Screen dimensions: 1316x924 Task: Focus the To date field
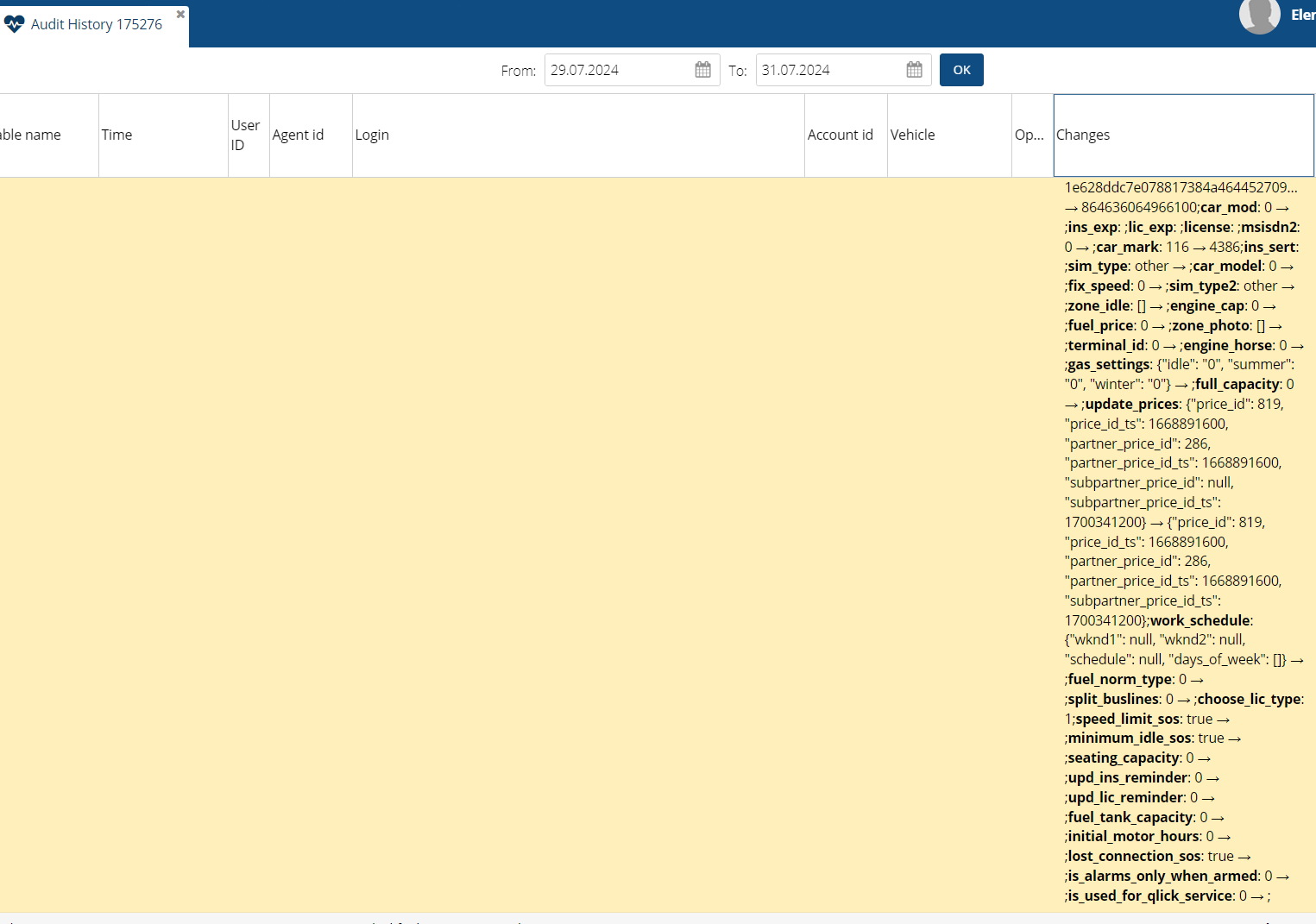tap(828, 71)
